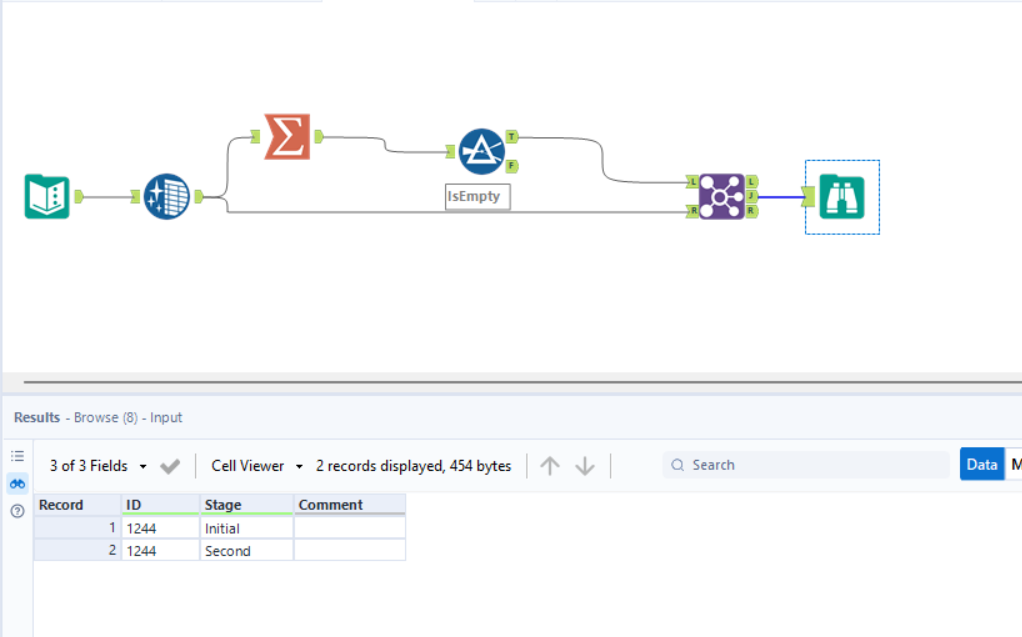Switch to the Metadata tab
This screenshot has height=637, width=1022.
(x=1015, y=464)
